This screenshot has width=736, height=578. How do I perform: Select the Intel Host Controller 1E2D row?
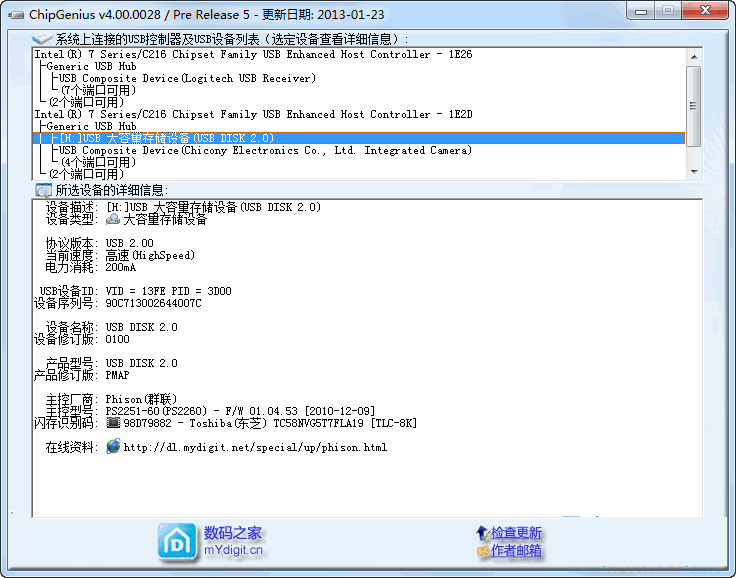click(253, 115)
